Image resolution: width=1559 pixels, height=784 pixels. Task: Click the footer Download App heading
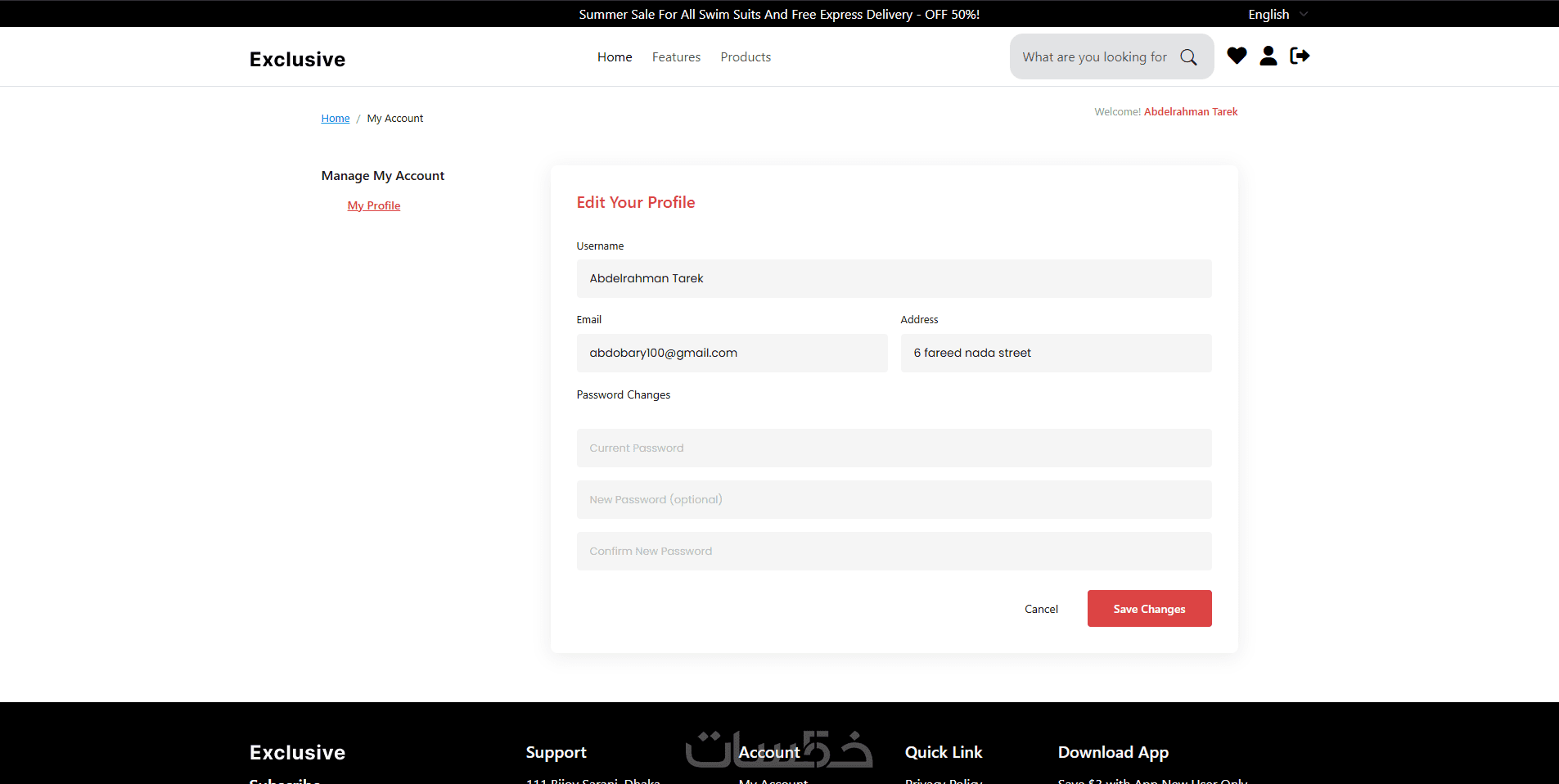pos(1113,753)
